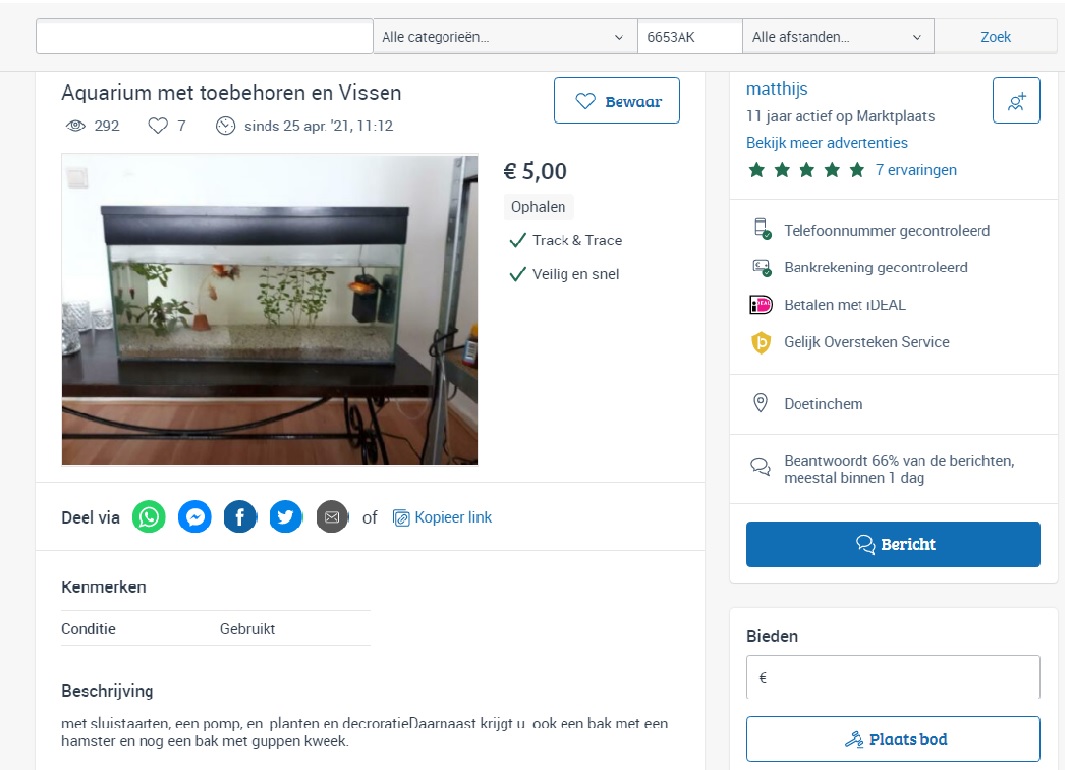Share via Facebook Messenger icon
This screenshot has height=770, width=1065.
(x=195, y=517)
